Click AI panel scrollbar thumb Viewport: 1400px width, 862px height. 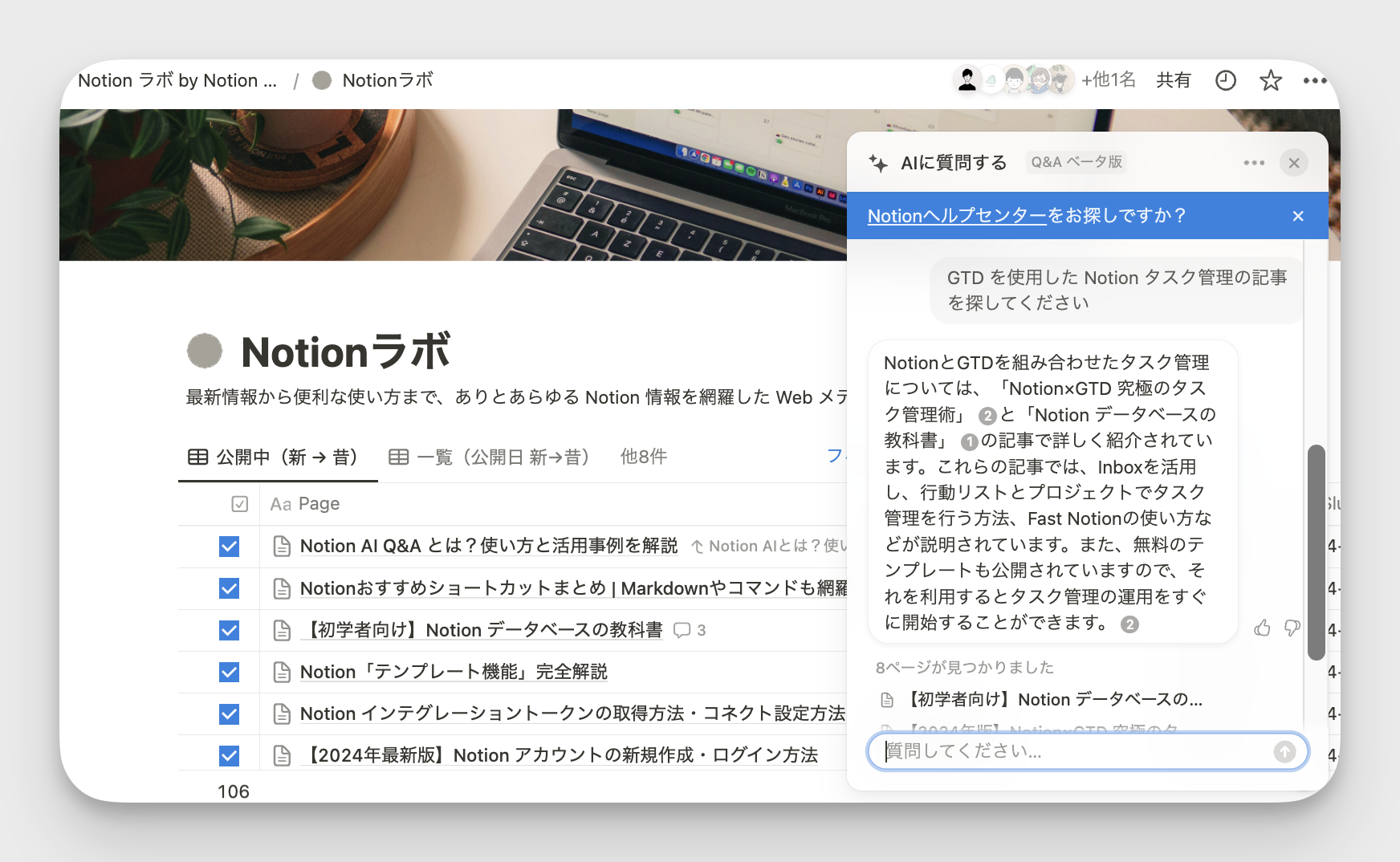click(1316, 552)
